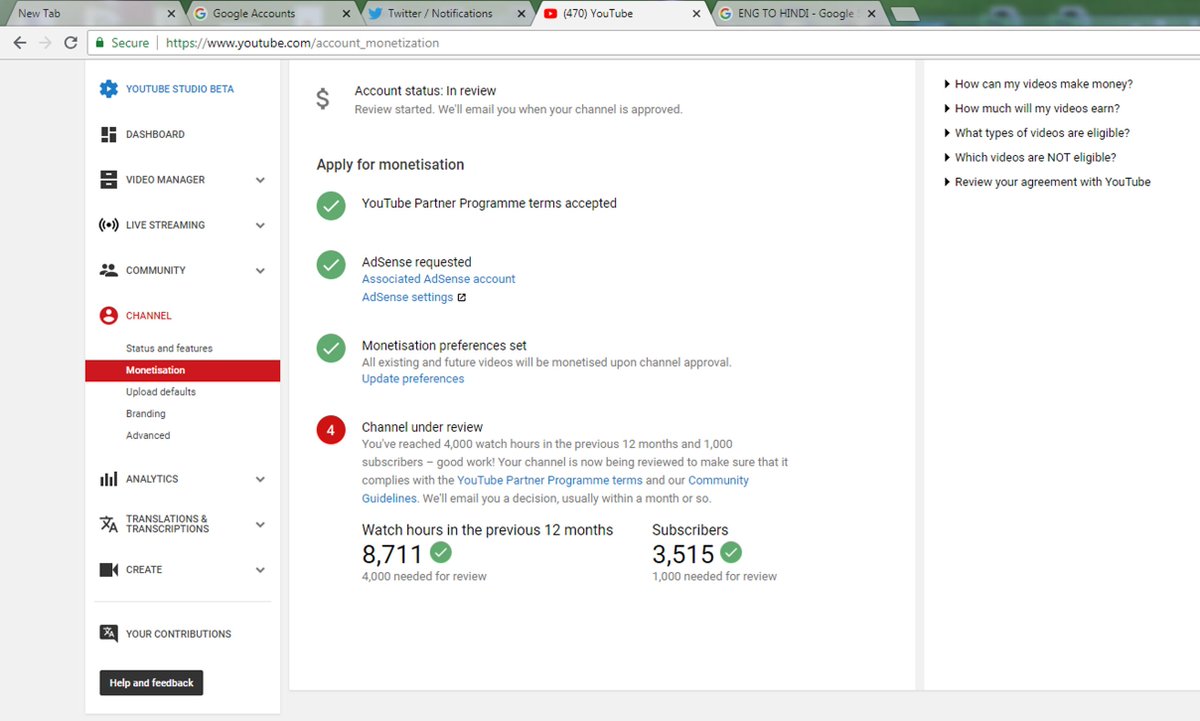Image resolution: width=1200 pixels, height=721 pixels.
Task: Click the Community people icon
Action: coord(109,270)
